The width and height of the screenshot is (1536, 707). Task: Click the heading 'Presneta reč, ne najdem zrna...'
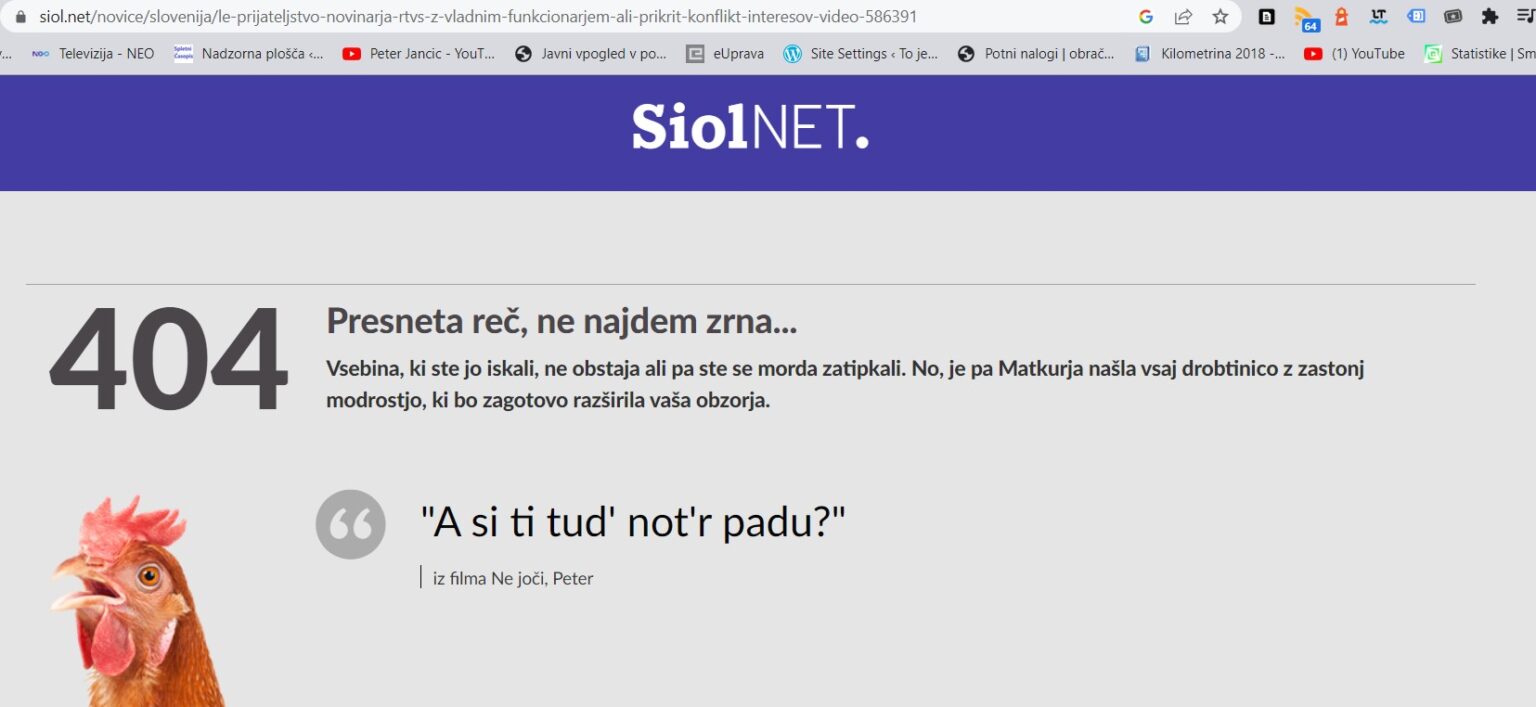click(x=561, y=321)
